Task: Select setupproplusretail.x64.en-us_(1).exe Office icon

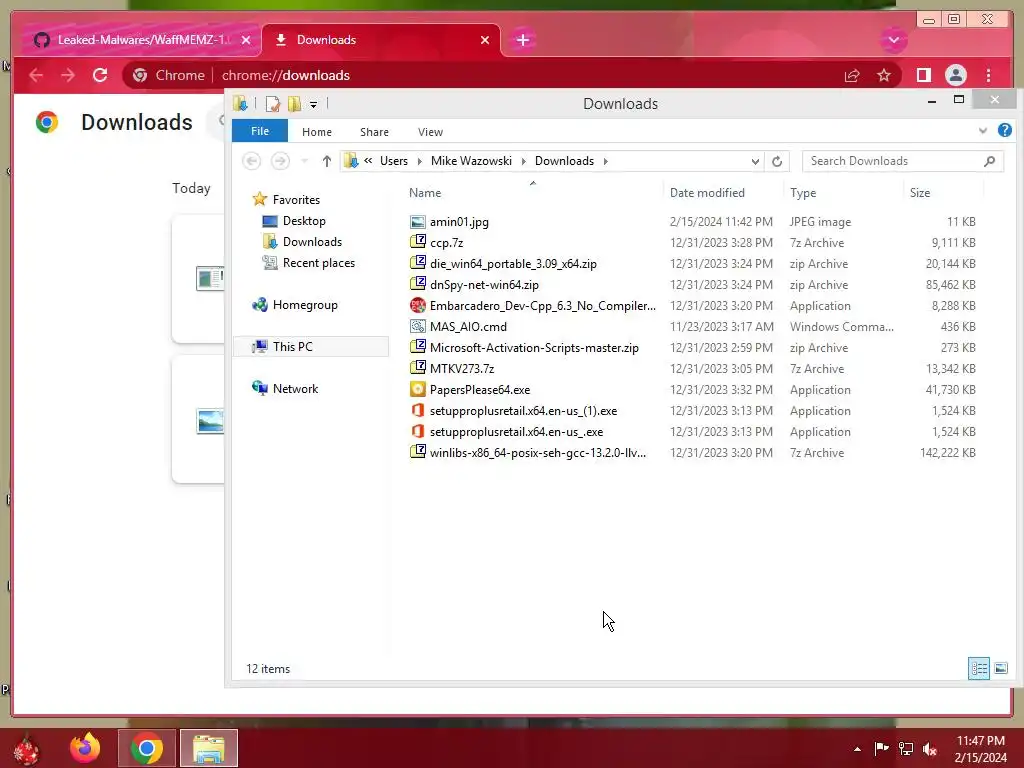Action: tap(417, 410)
